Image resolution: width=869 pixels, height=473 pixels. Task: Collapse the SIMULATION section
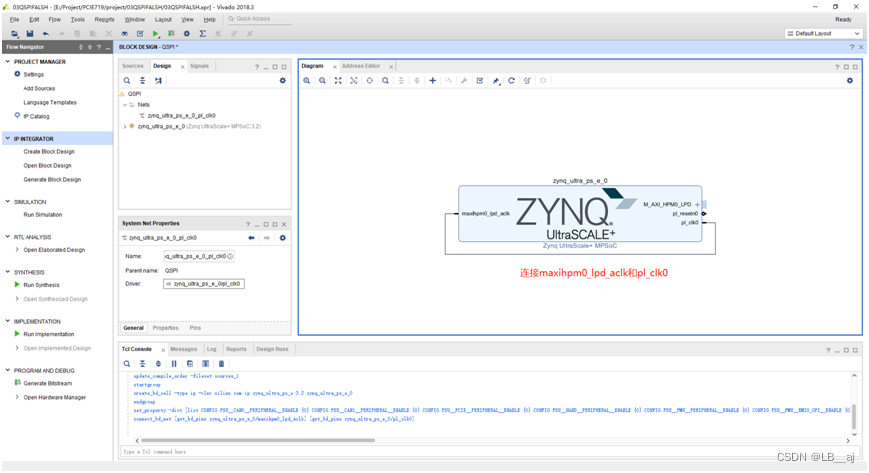coord(8,202)
